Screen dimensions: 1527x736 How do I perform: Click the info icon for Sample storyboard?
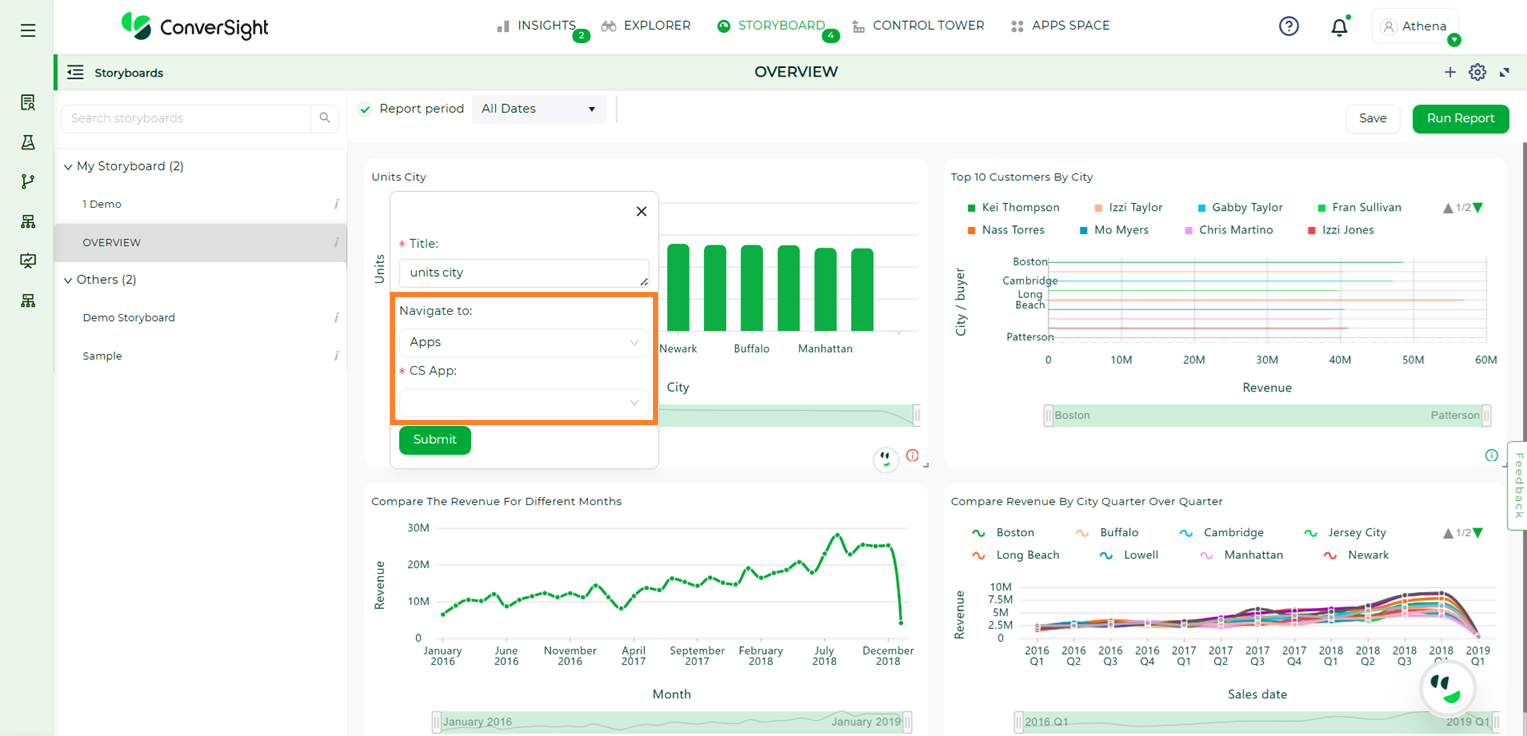click(336, 356)
